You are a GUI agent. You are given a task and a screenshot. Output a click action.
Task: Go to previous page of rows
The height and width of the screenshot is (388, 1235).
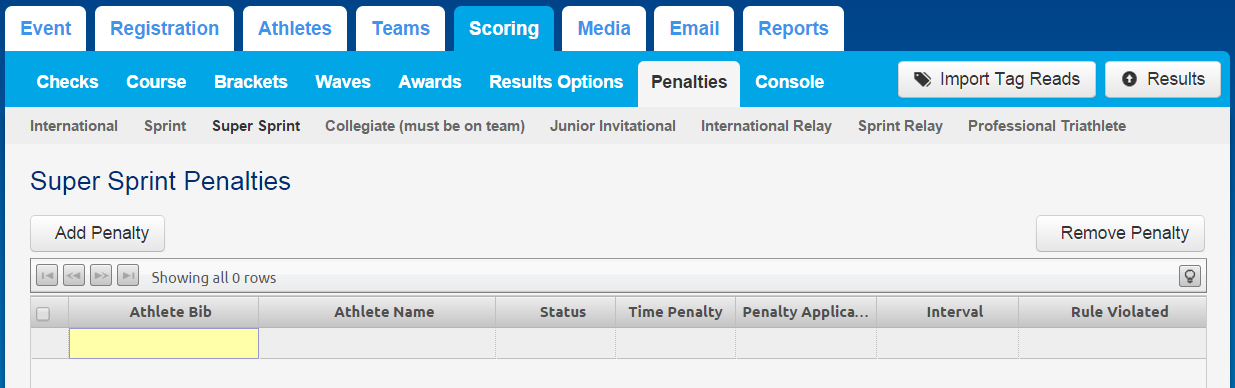point(73,276)
